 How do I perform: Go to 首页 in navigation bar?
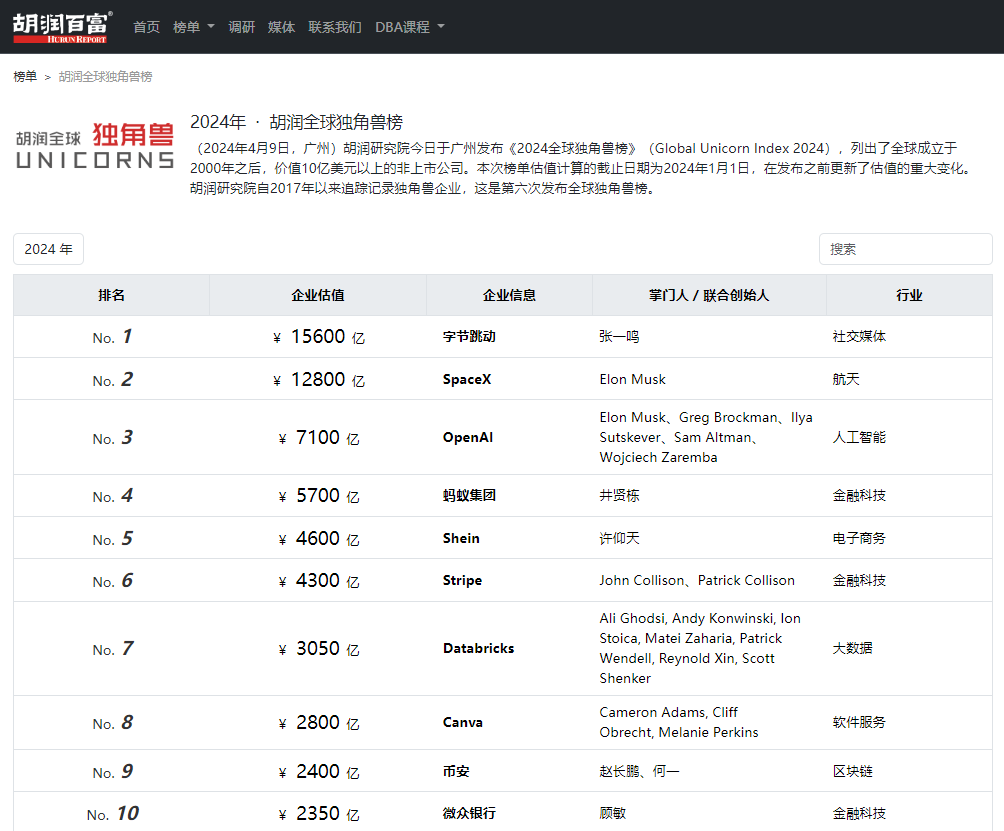[146, 27]
